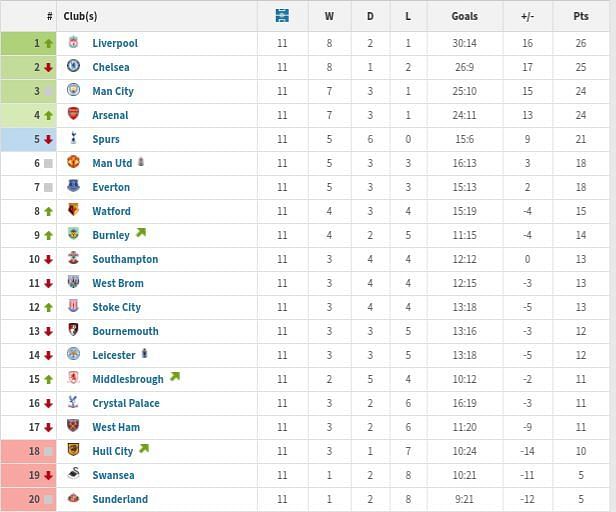This screenshot has width=616, height=512.
Task: Open the Man City club link
Action: [x=112, y=91]
